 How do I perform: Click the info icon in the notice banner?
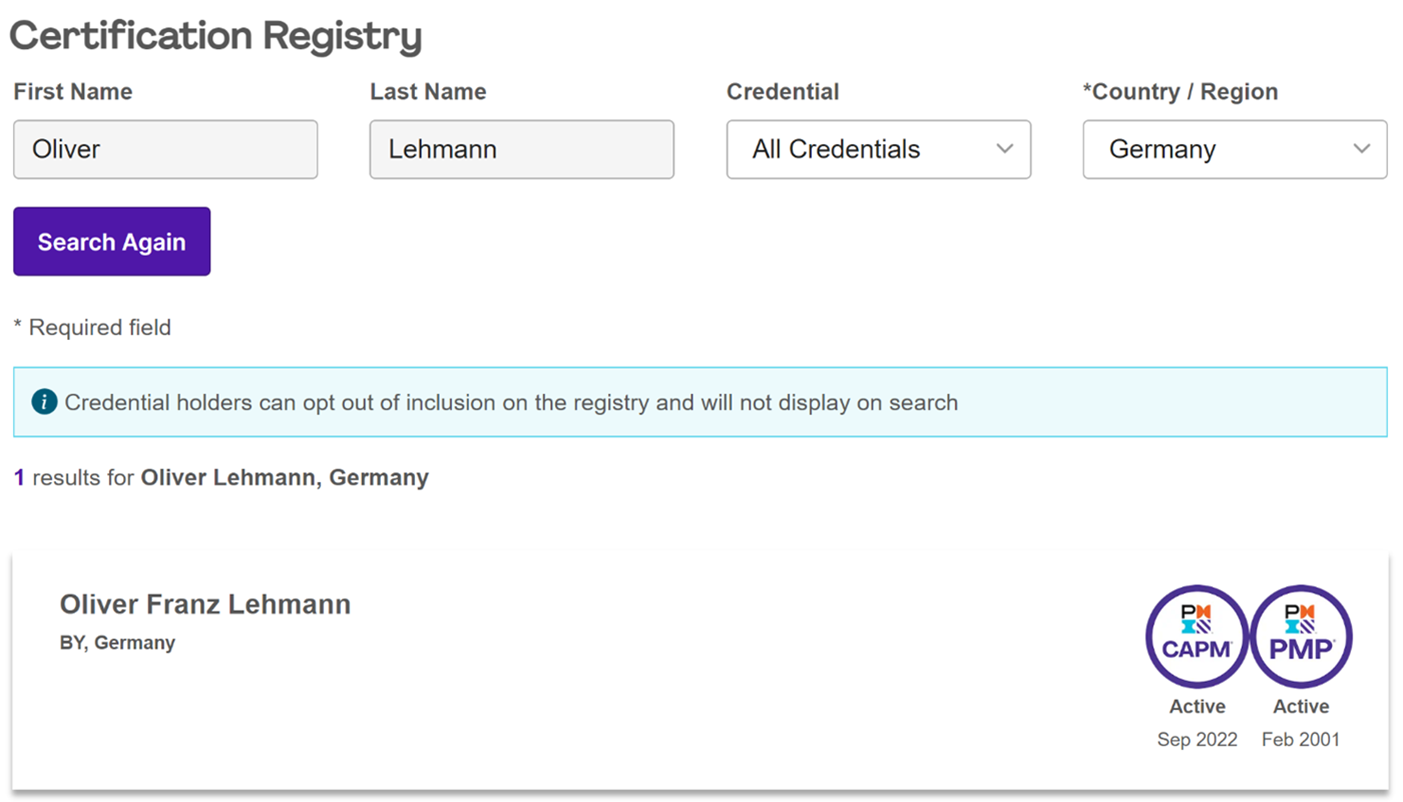coord(44,402)
